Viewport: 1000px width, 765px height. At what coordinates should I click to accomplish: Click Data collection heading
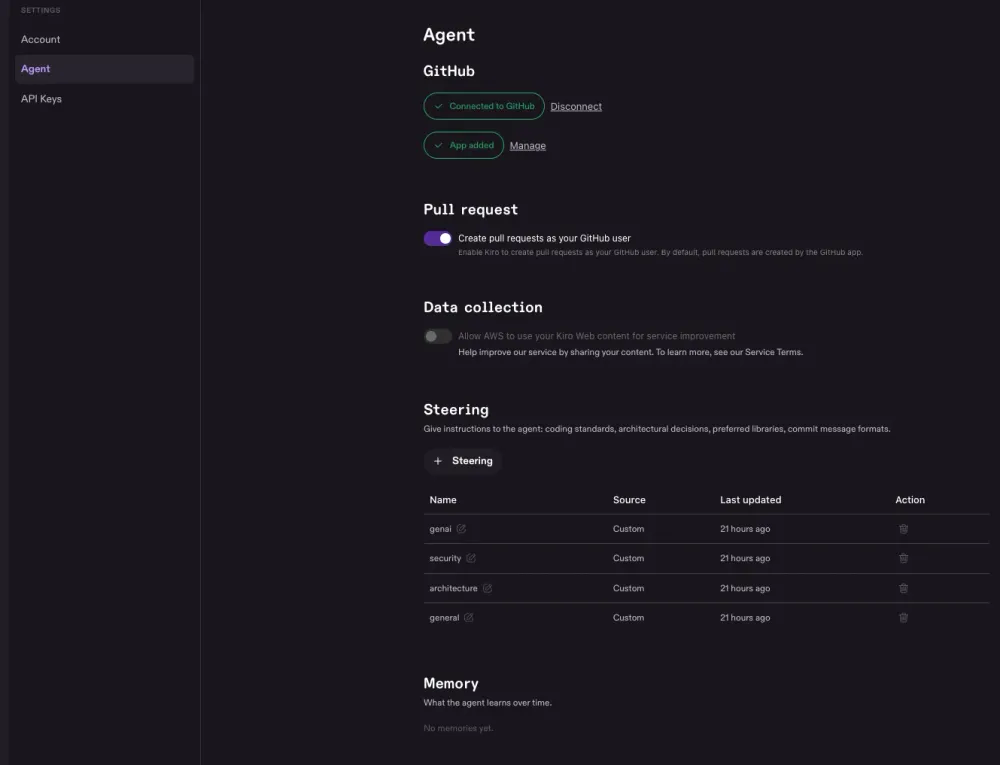coord(483,307)
